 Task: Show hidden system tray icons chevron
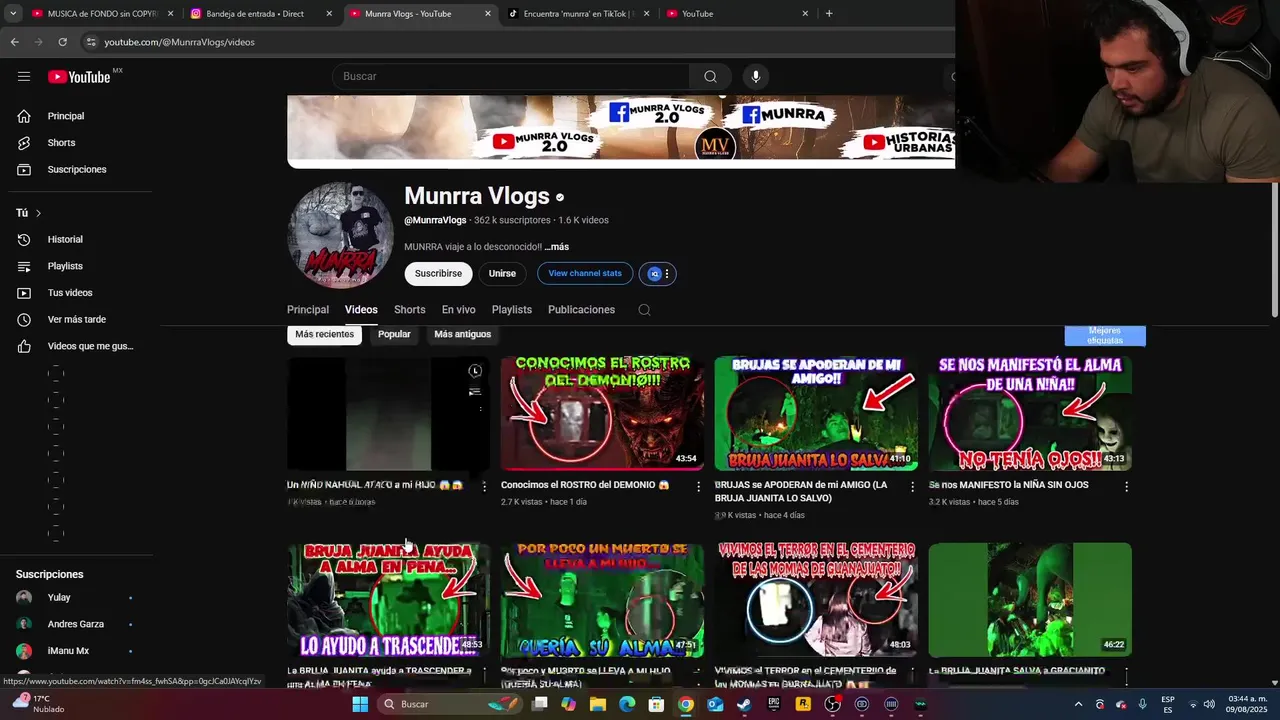point(1078,704)
